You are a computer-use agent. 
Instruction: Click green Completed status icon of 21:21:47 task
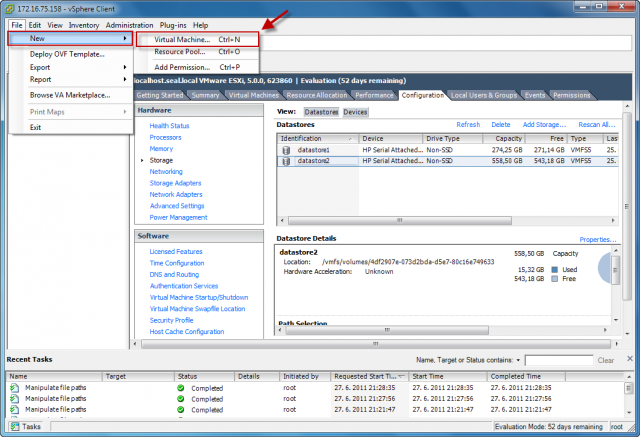pos(180,410)
